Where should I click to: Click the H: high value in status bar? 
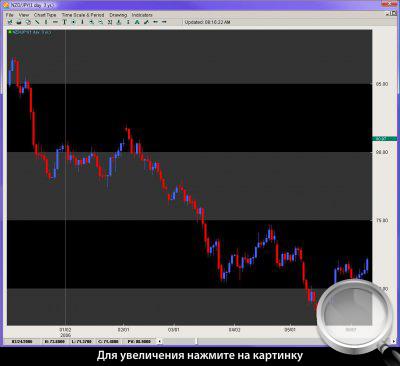(54, 342)
